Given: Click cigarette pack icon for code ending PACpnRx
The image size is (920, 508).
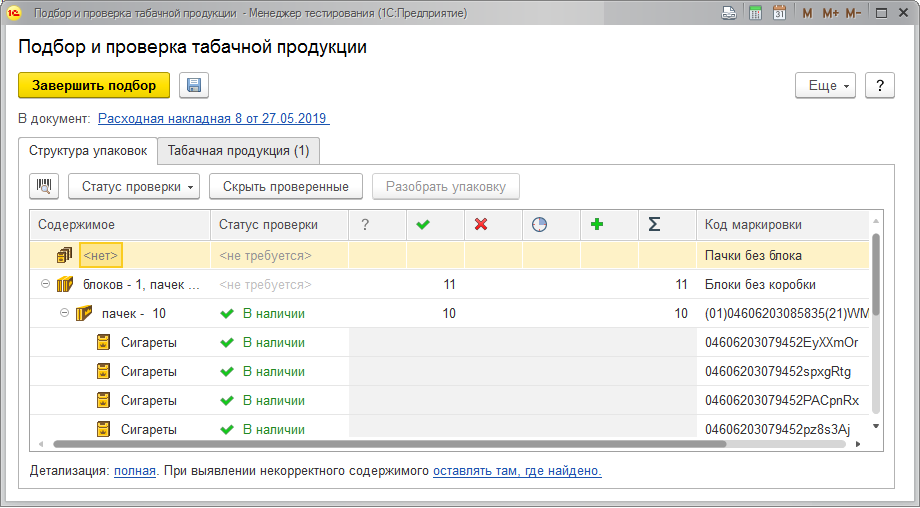Looking at the screenshot, I should click(x=103, y=401).
